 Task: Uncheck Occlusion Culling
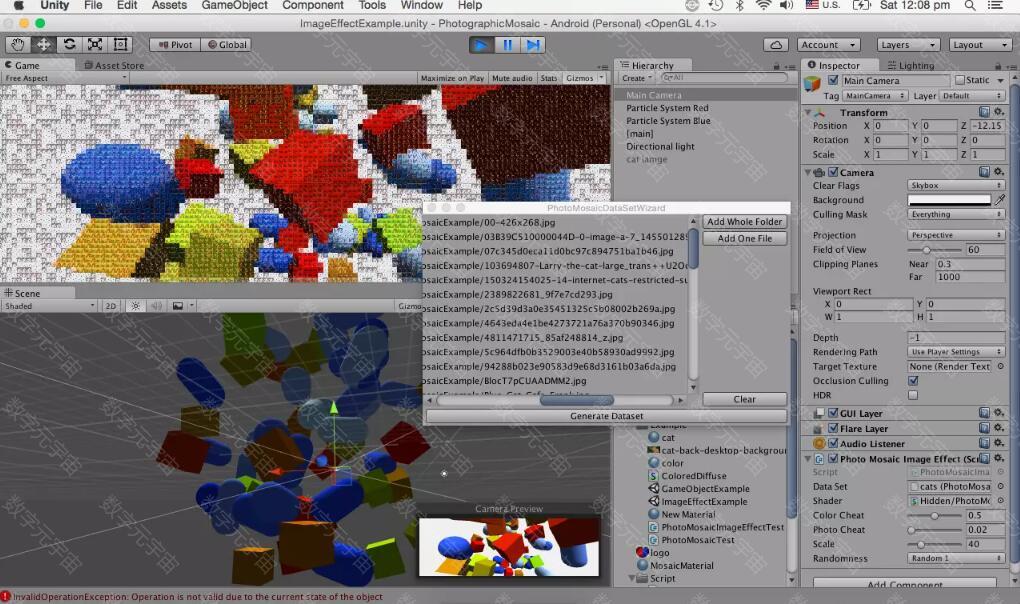coord(913,381)
